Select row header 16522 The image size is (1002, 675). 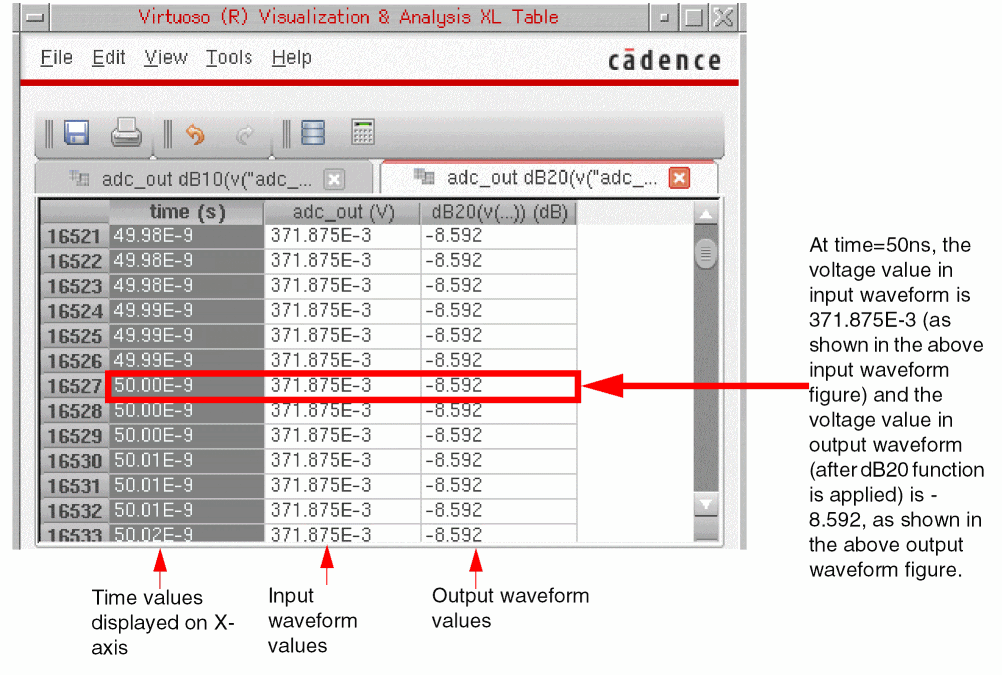pos(74,261)
